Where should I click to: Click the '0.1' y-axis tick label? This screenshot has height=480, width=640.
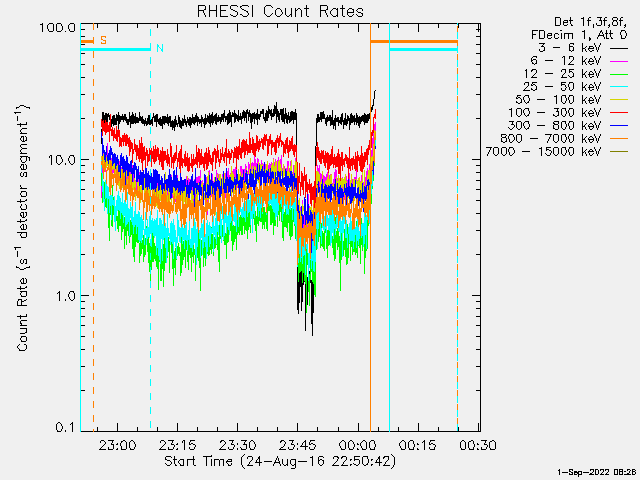pyautogui.click(x=65, y=427)
